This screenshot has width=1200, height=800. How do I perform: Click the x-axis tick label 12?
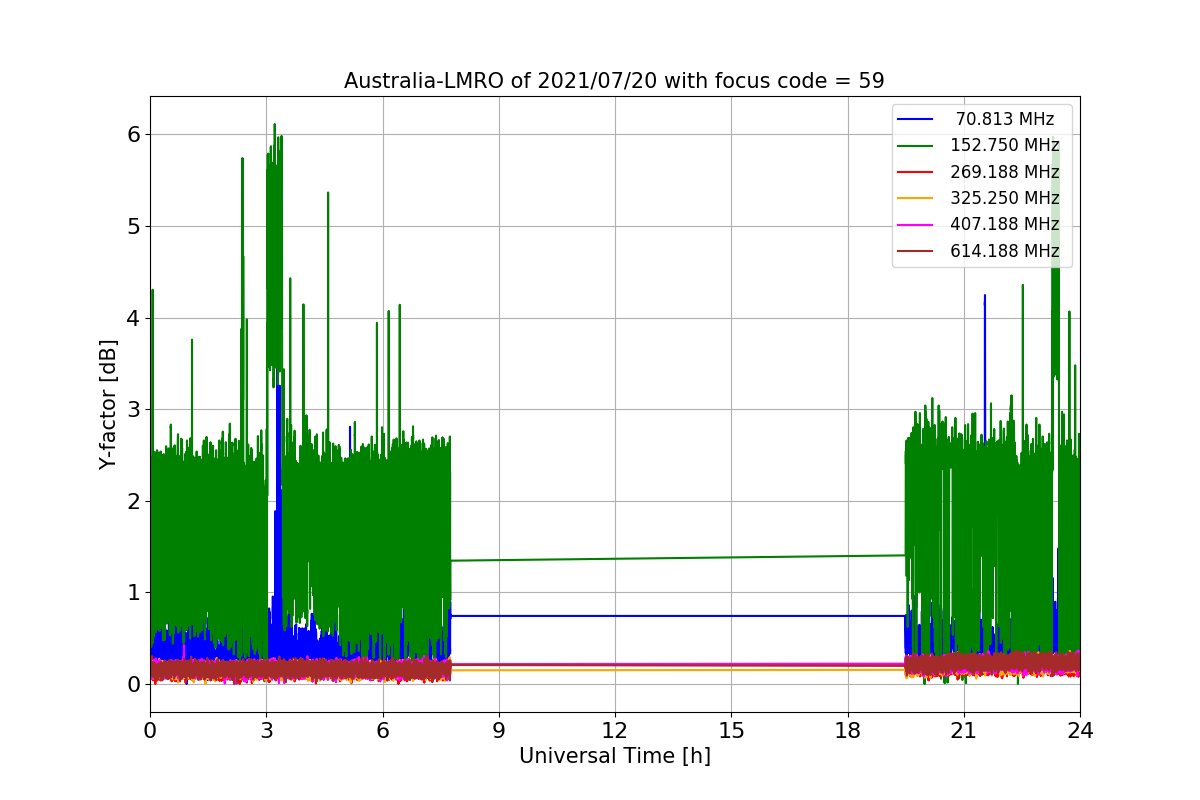[x=615, y=730]
